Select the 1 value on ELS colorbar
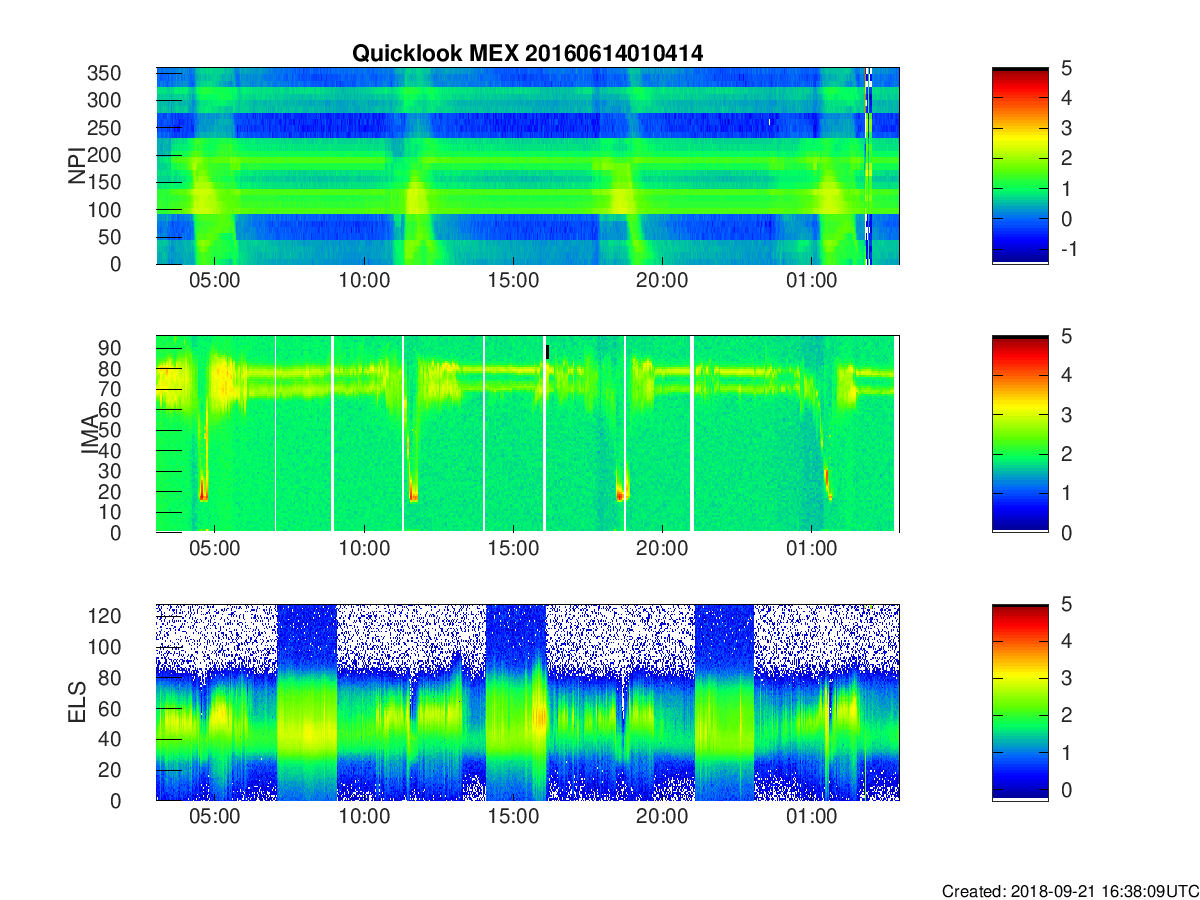This screenshot has width=1200, height=900. click(x=1066, y=752)
